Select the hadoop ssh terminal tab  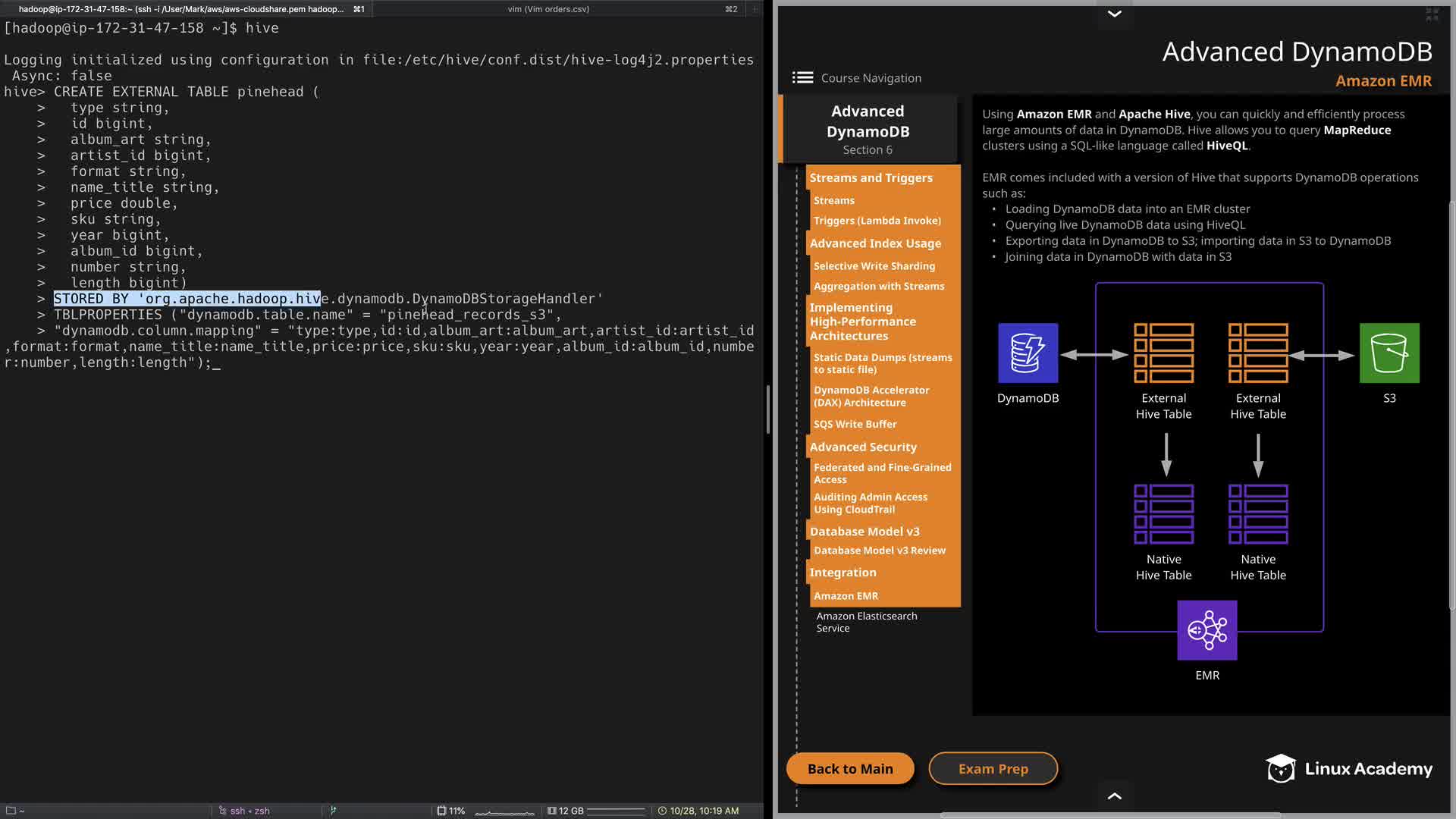pos(182,9)
